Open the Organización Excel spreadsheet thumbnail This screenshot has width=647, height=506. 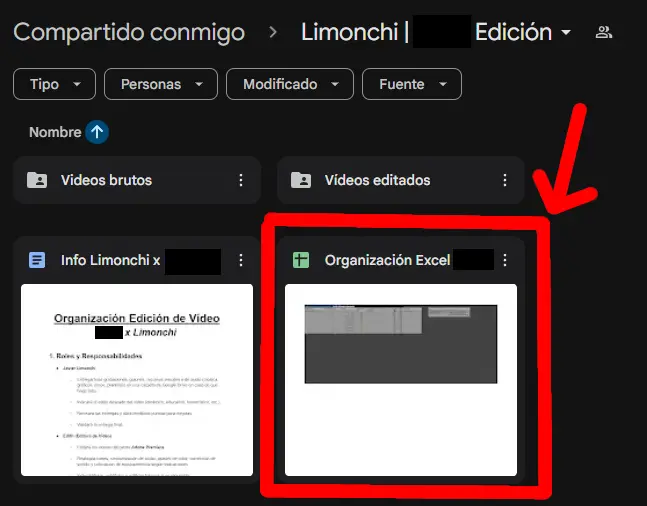pyautogui.click(x=401, y=380)
